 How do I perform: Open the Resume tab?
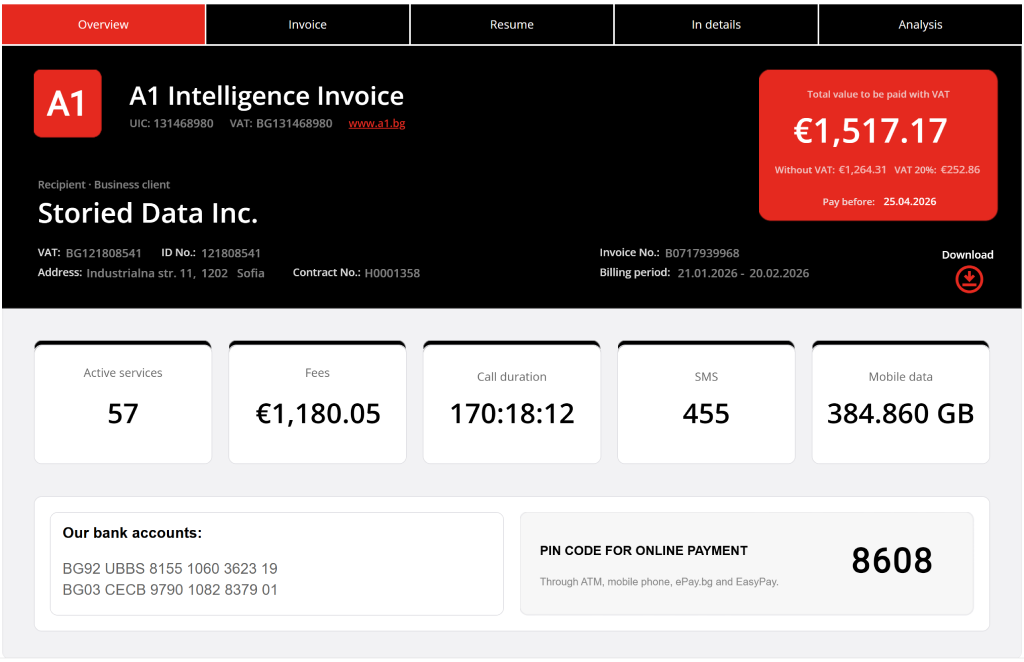pyautogui.click(x=512, y=25)
